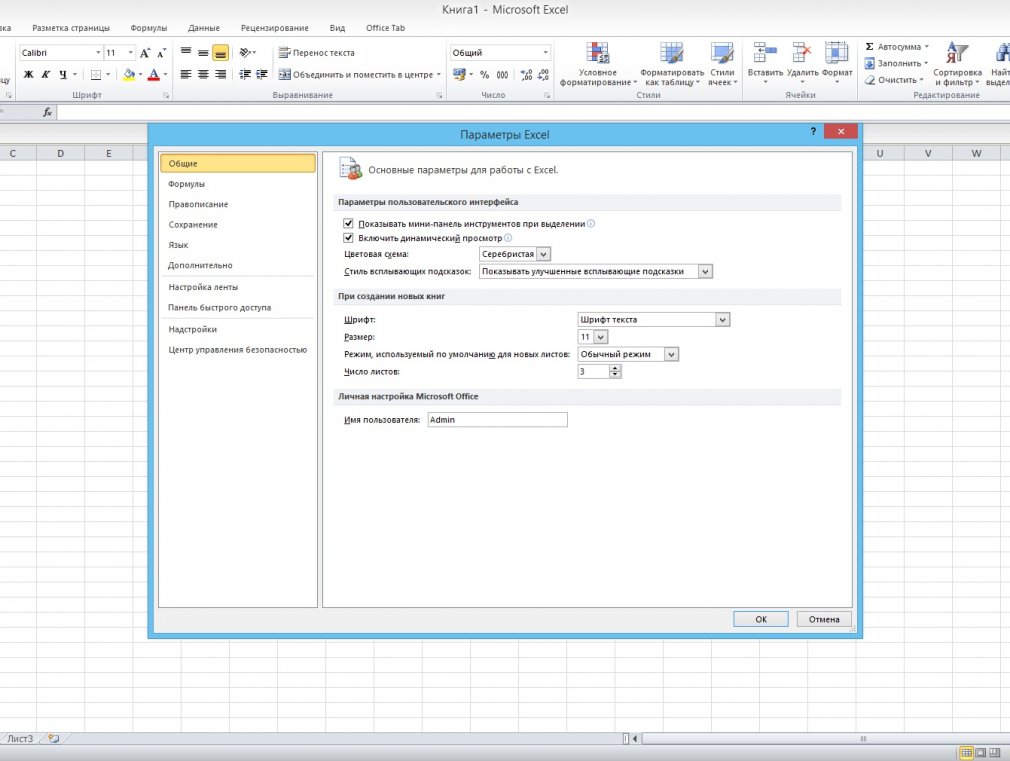Open the Calibri font name dropdown
The height and width of the screenshot is (761, 1010).
point(98,53)
